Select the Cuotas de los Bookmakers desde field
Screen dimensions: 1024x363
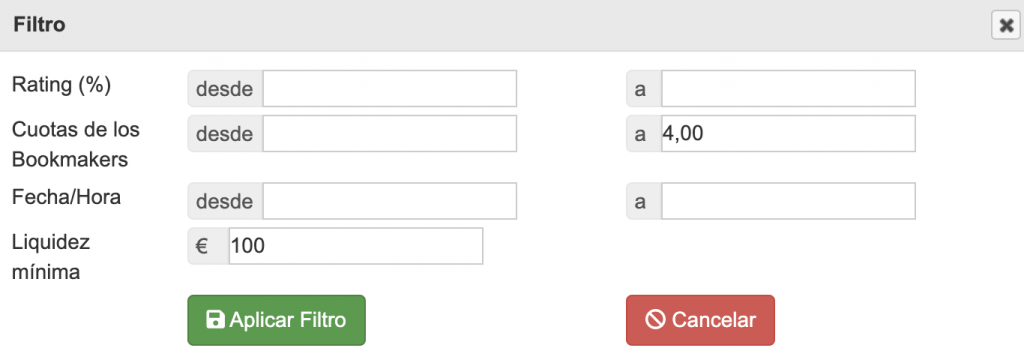point(389,133)
